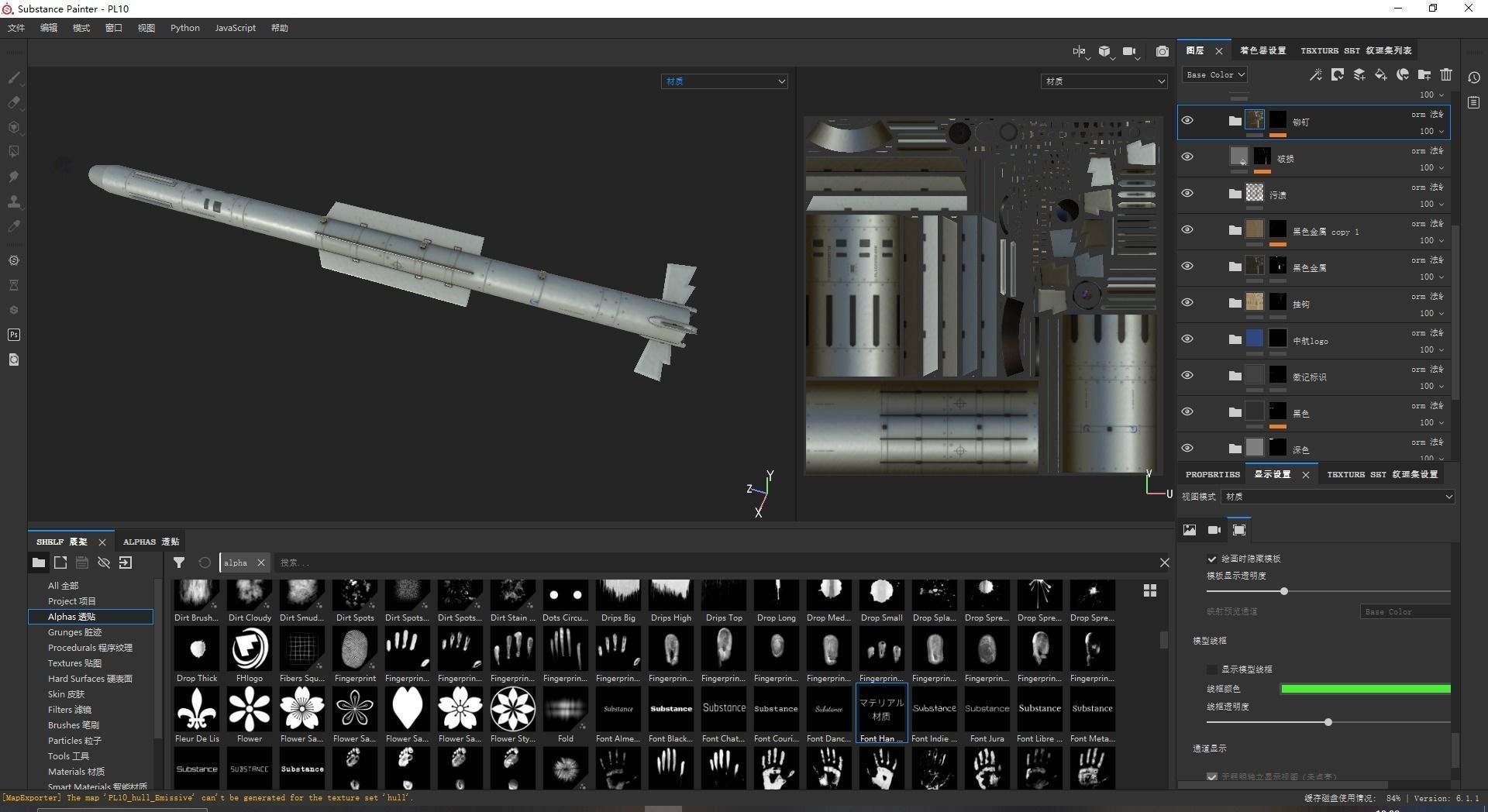Open the perspective cube view options
Image resolution: width=1488 pixels, height=812 pixels.
(x=1105, y=51)
